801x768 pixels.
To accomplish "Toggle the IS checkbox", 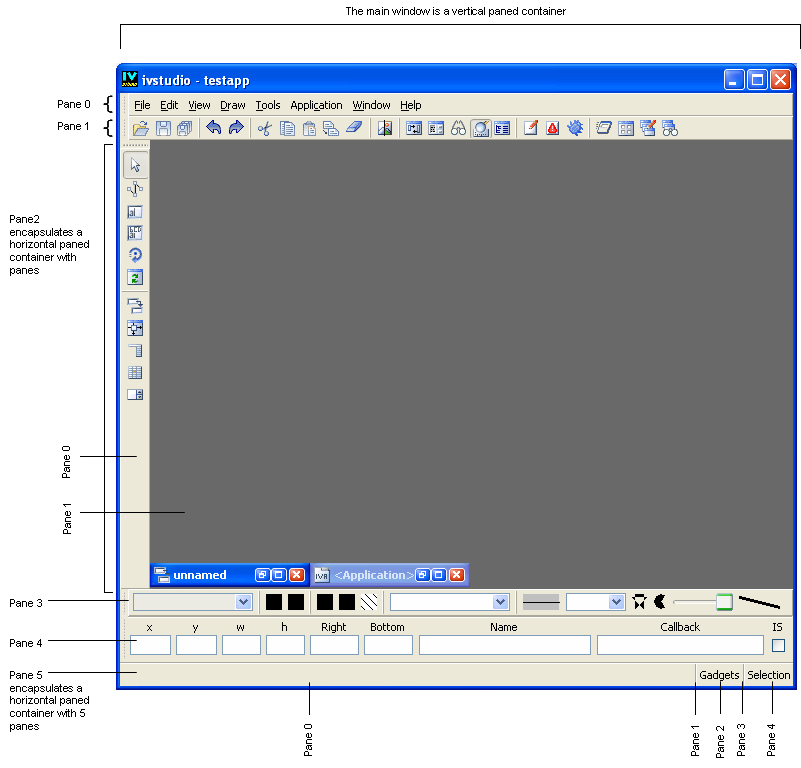I will 778,645.
